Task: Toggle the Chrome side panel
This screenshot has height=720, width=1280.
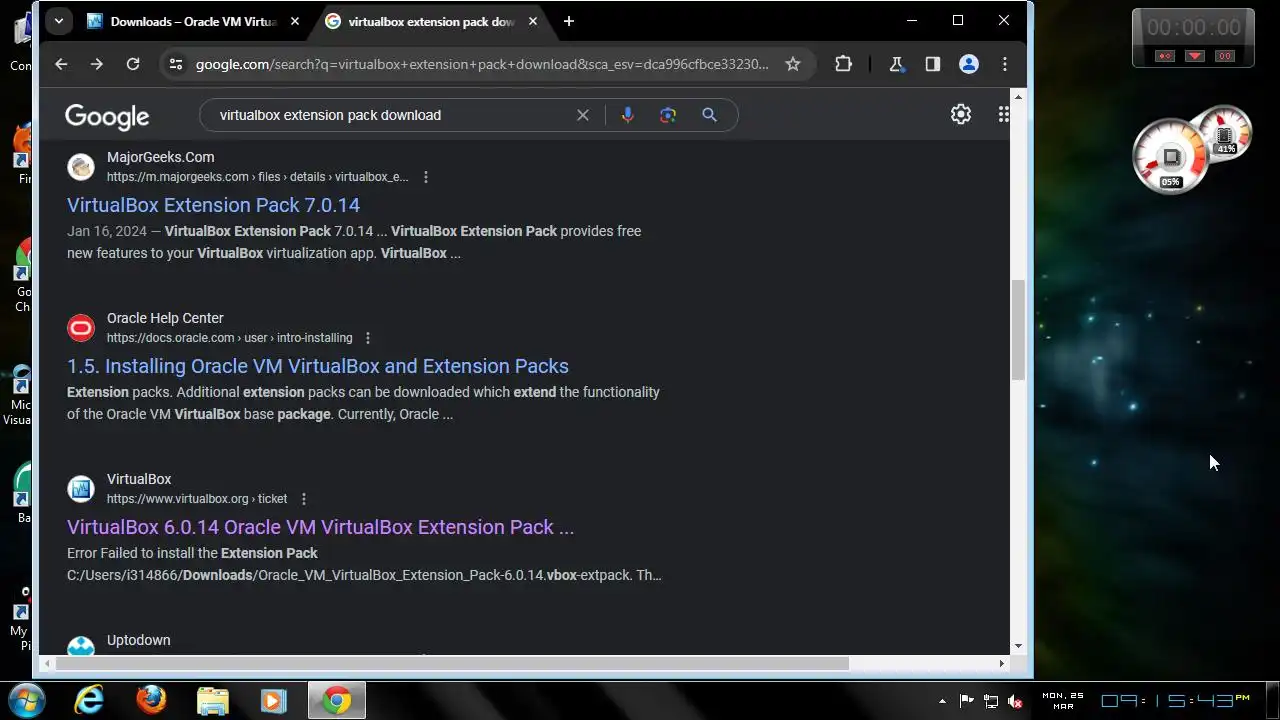Action: (932, 64)
